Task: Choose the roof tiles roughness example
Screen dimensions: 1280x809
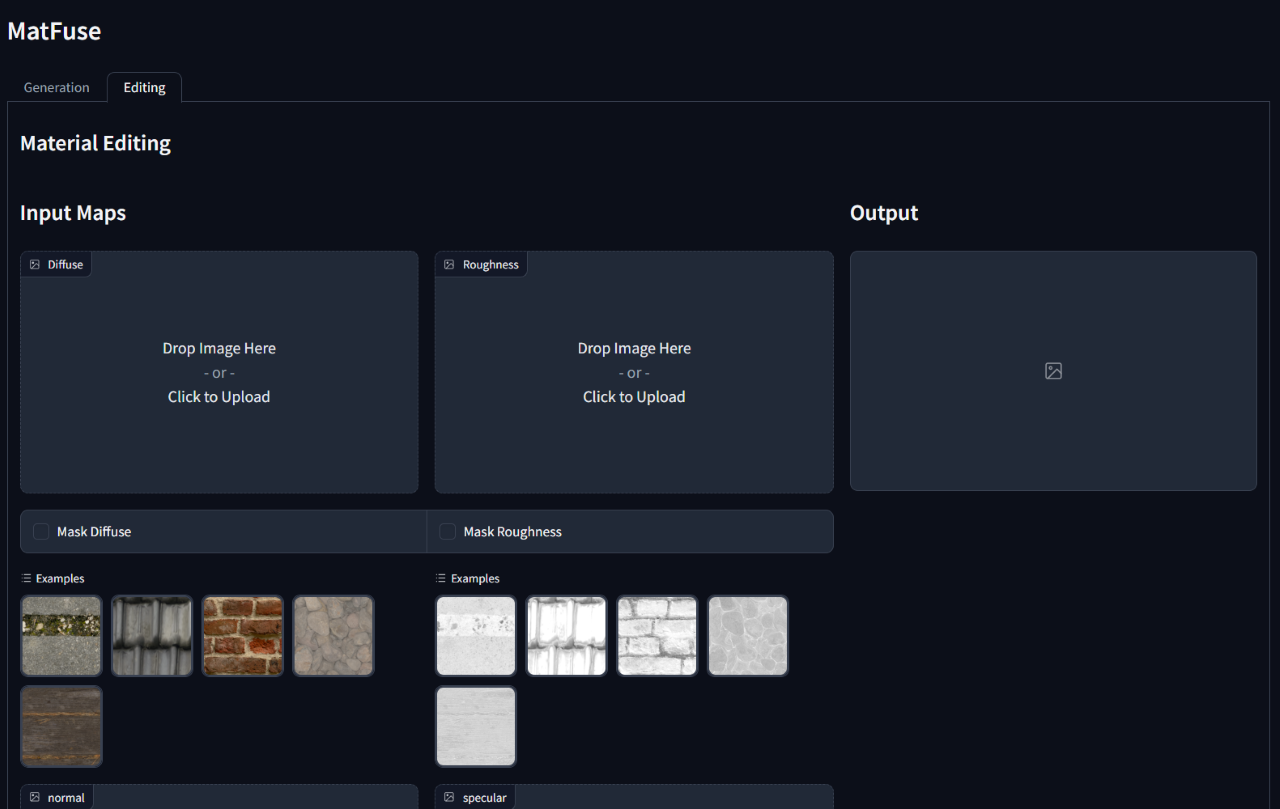Action: (567, 636)
